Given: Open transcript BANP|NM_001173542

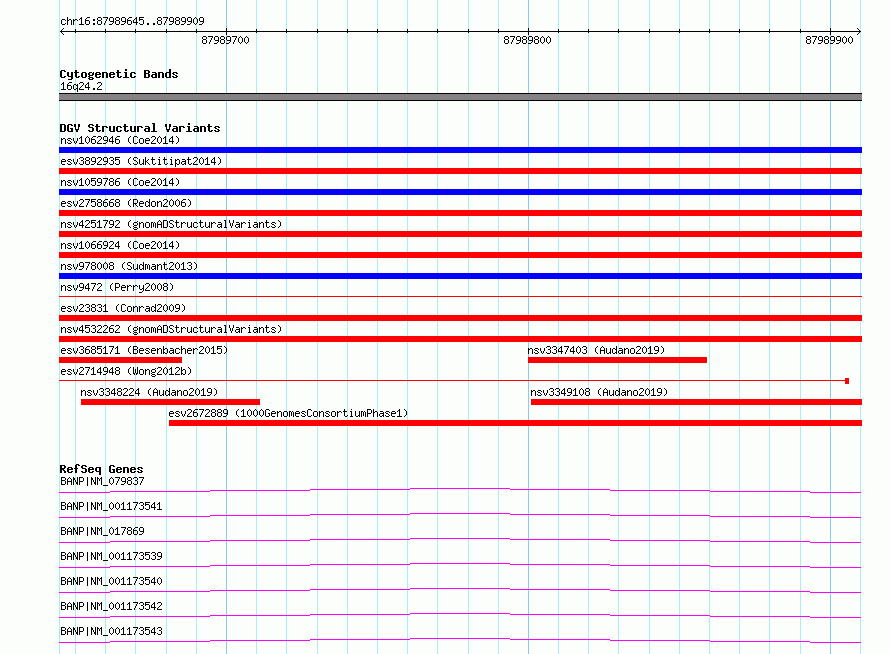Looking at the screenshot, I should [x=111, y=606].
